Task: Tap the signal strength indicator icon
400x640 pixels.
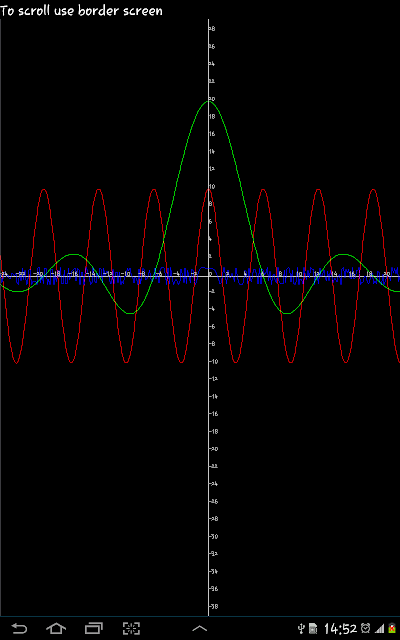Action: [x=379, y=629]
